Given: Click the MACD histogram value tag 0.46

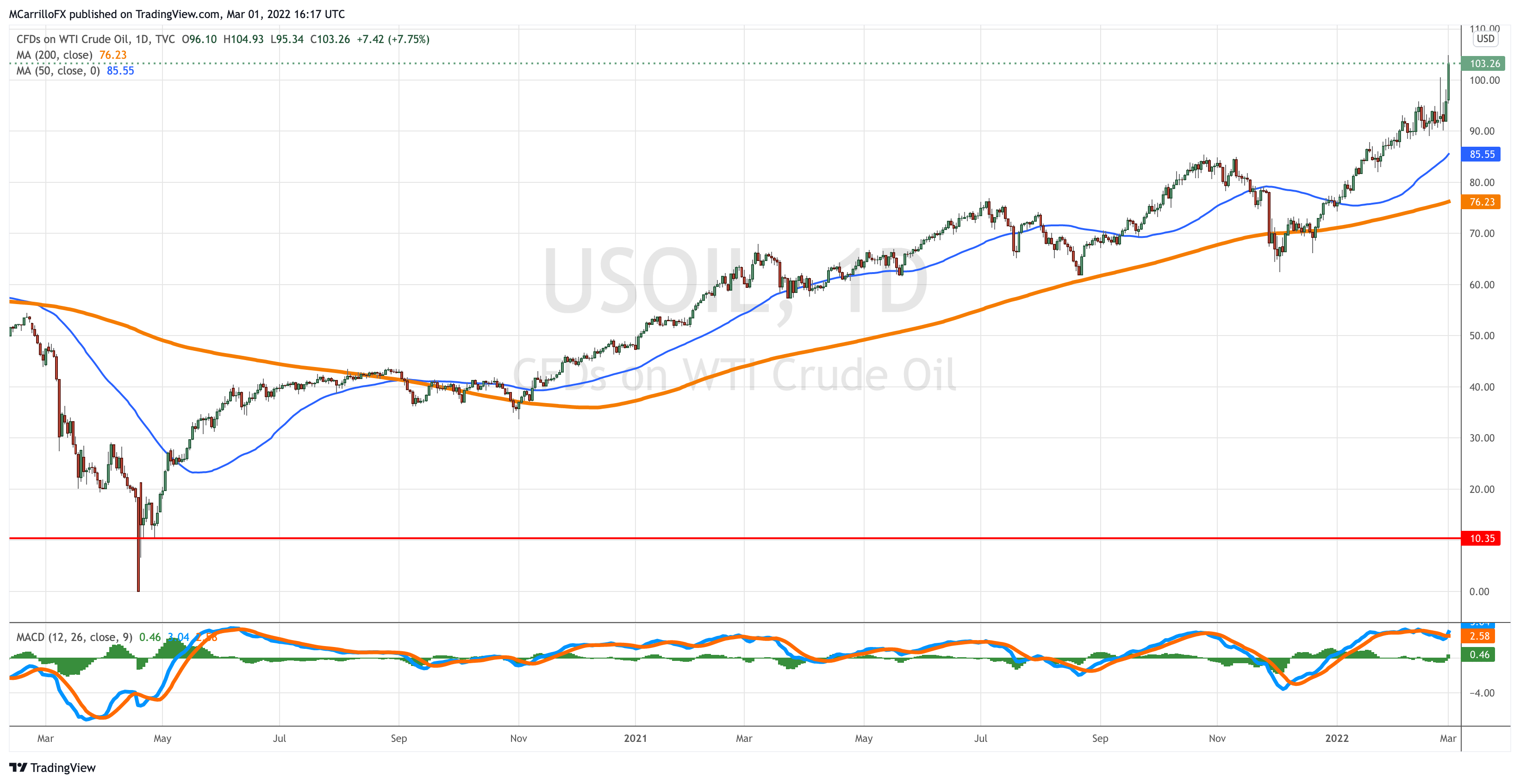Looking at the screenshot, I should pyautogui.click(x=1479, y=654).
